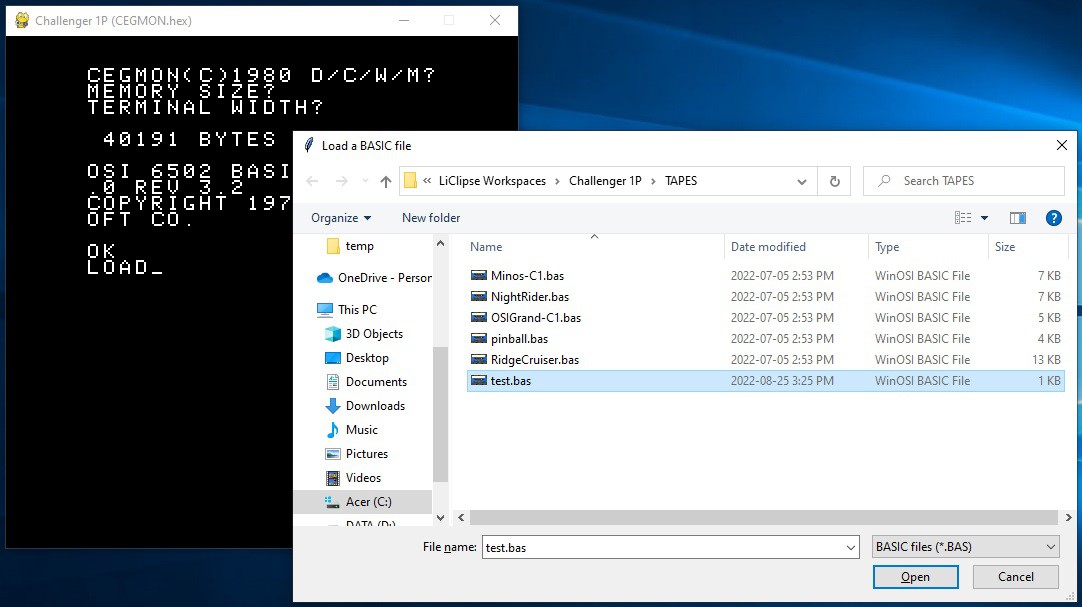
Task: Select the NightRider.bas file icon
Action: (x=480, y=296)
